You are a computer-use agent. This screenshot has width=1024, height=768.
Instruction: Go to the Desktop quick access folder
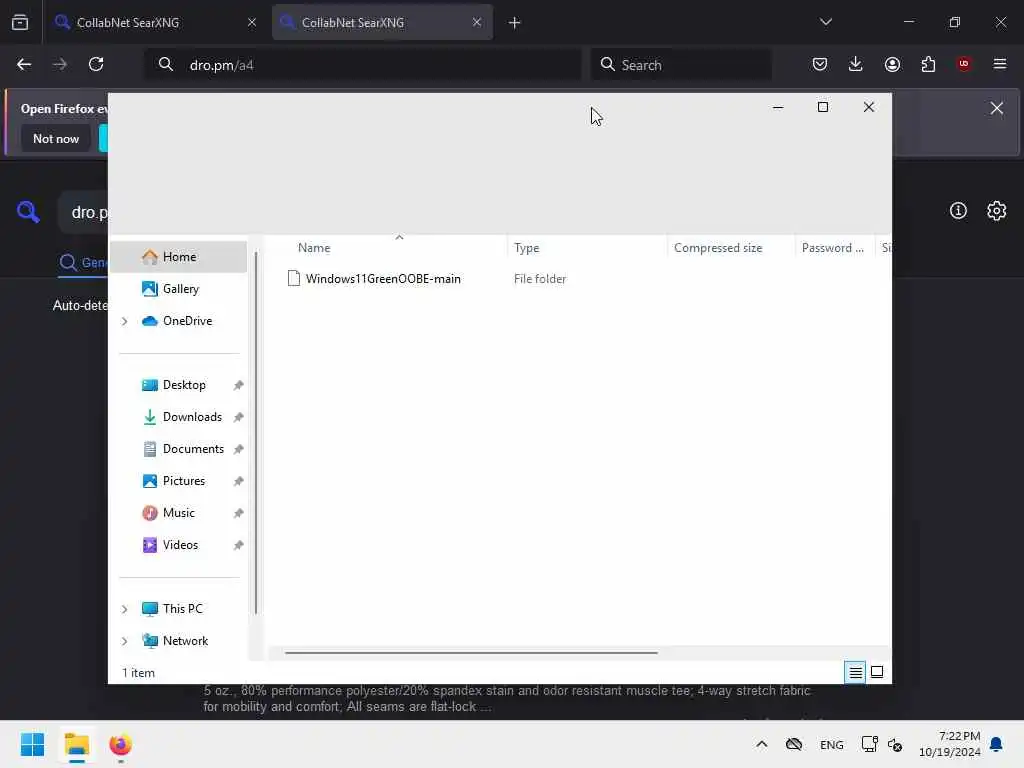point(184,385)
